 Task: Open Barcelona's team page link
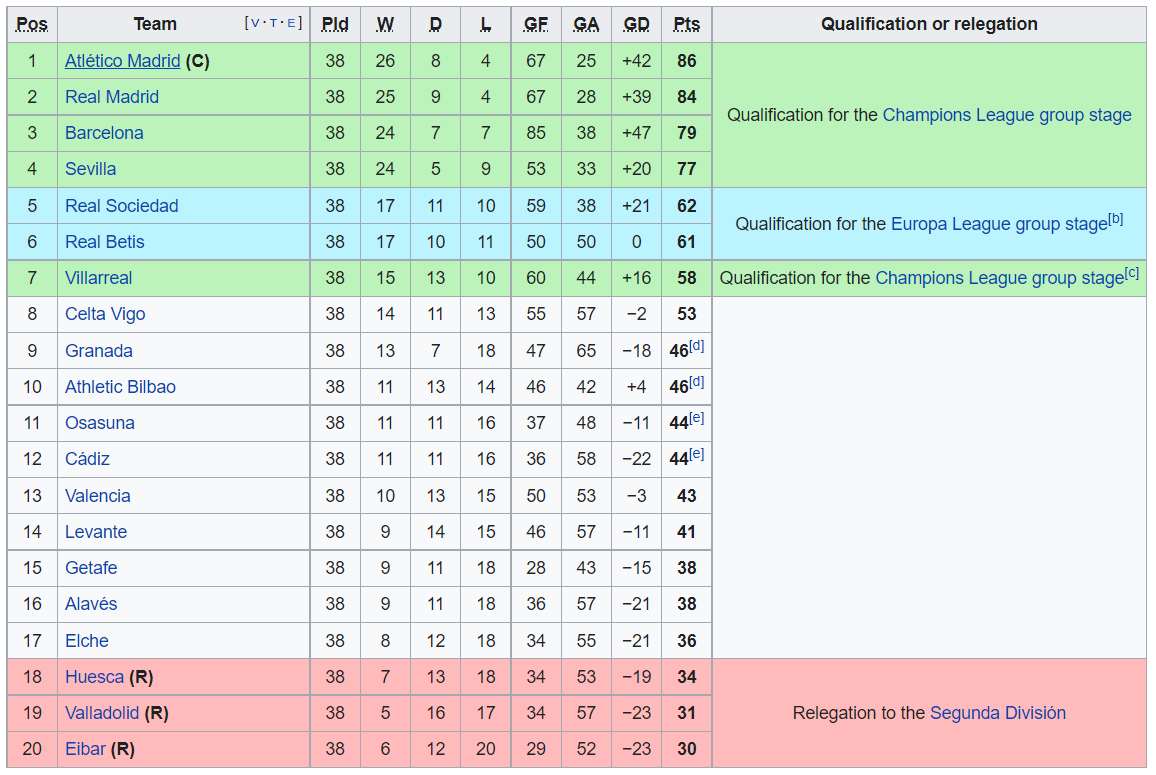[x=104, y=133]
